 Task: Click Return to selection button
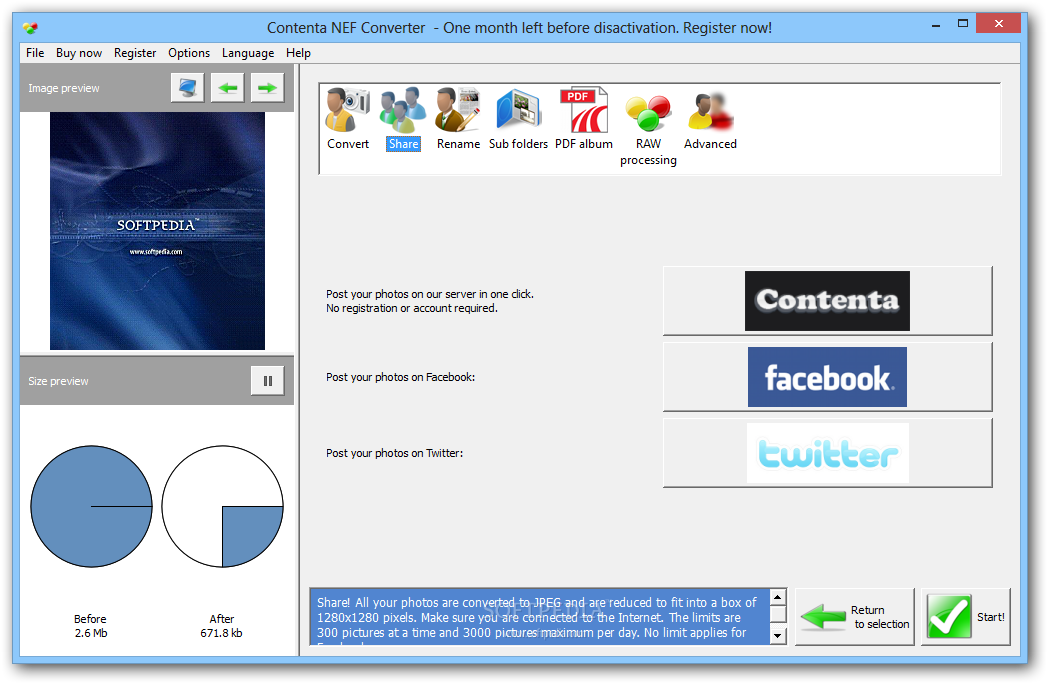point(854,616)
